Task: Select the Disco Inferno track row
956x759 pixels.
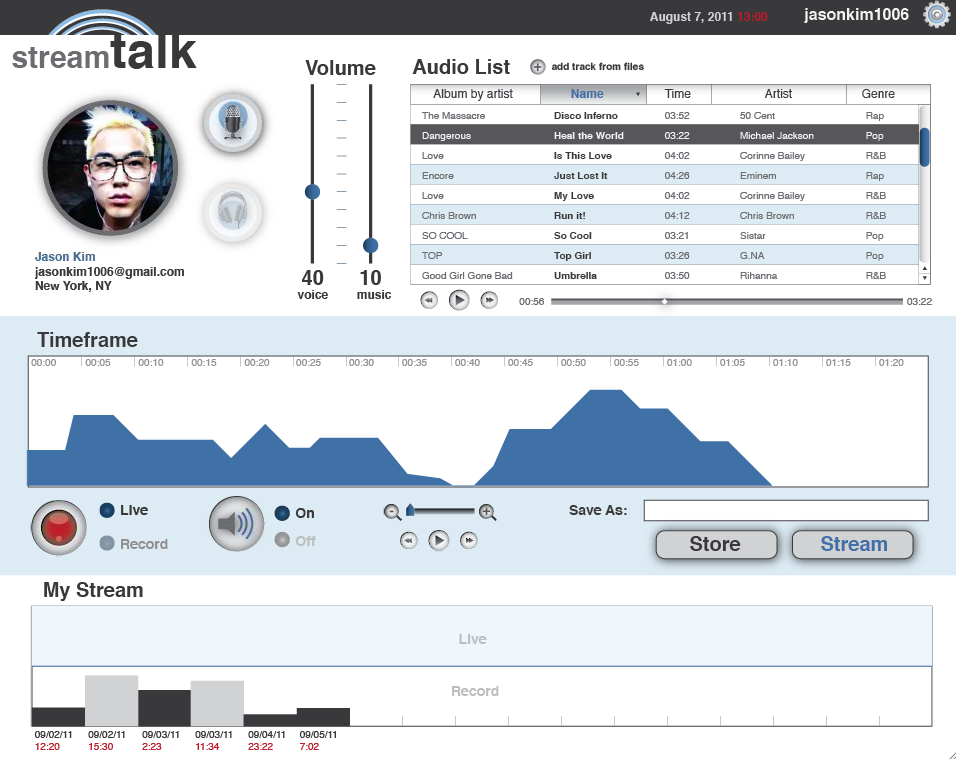Action: click(665, 115)
